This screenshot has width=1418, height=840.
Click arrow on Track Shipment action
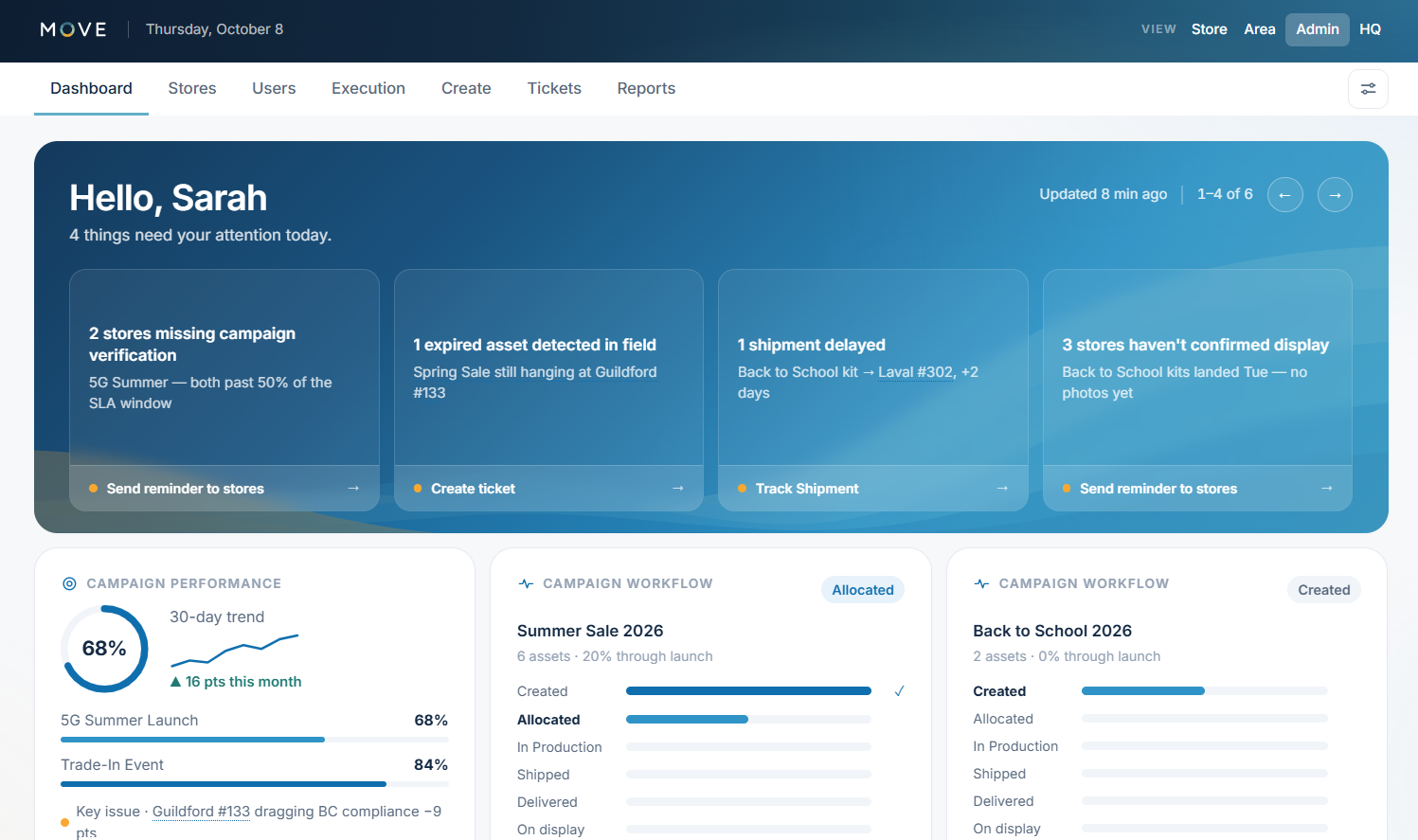pyautogui.click(x=1002, y=489)
